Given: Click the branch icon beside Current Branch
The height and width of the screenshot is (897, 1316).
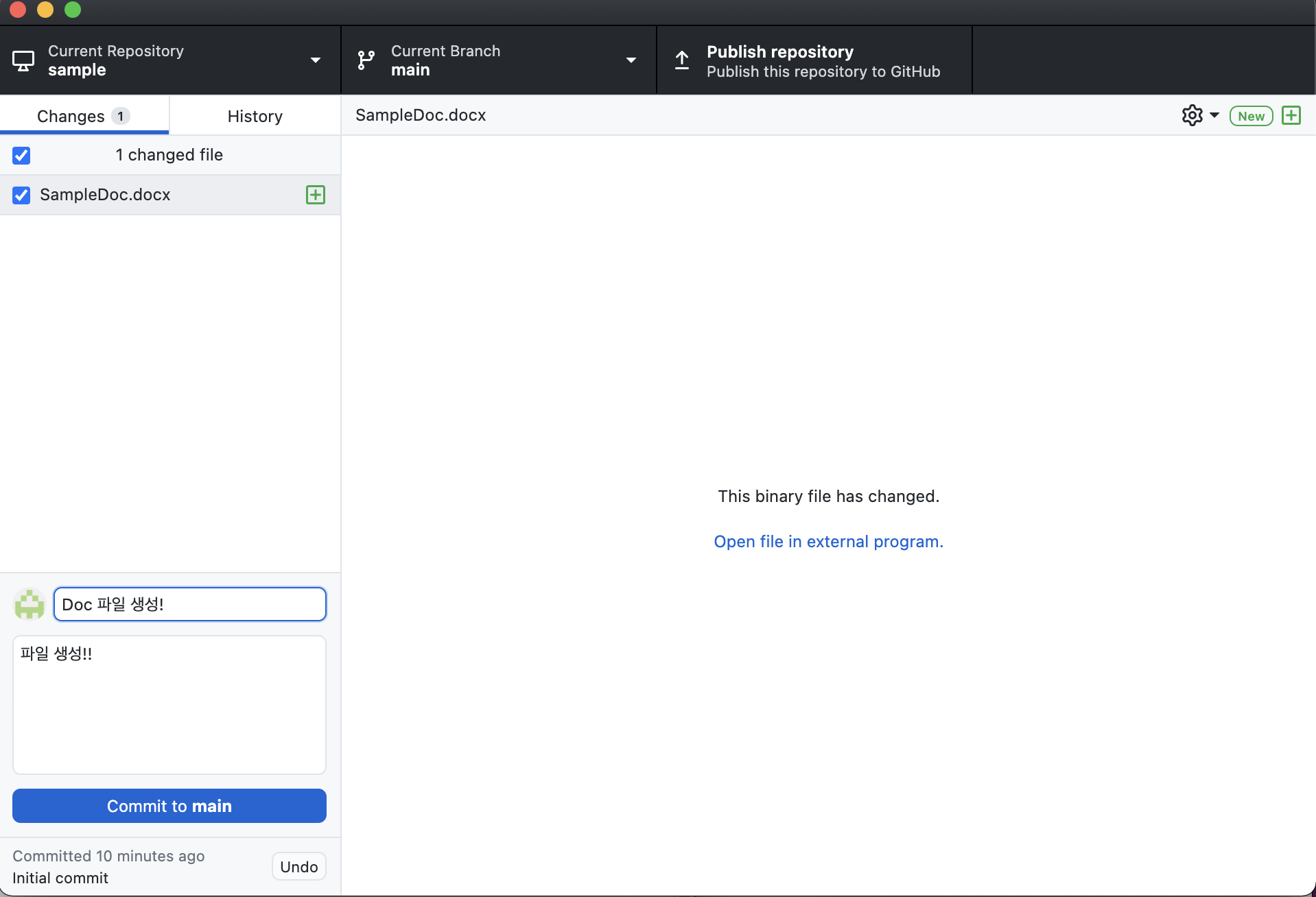Looking at the screenshot, I should click(366, 60).
